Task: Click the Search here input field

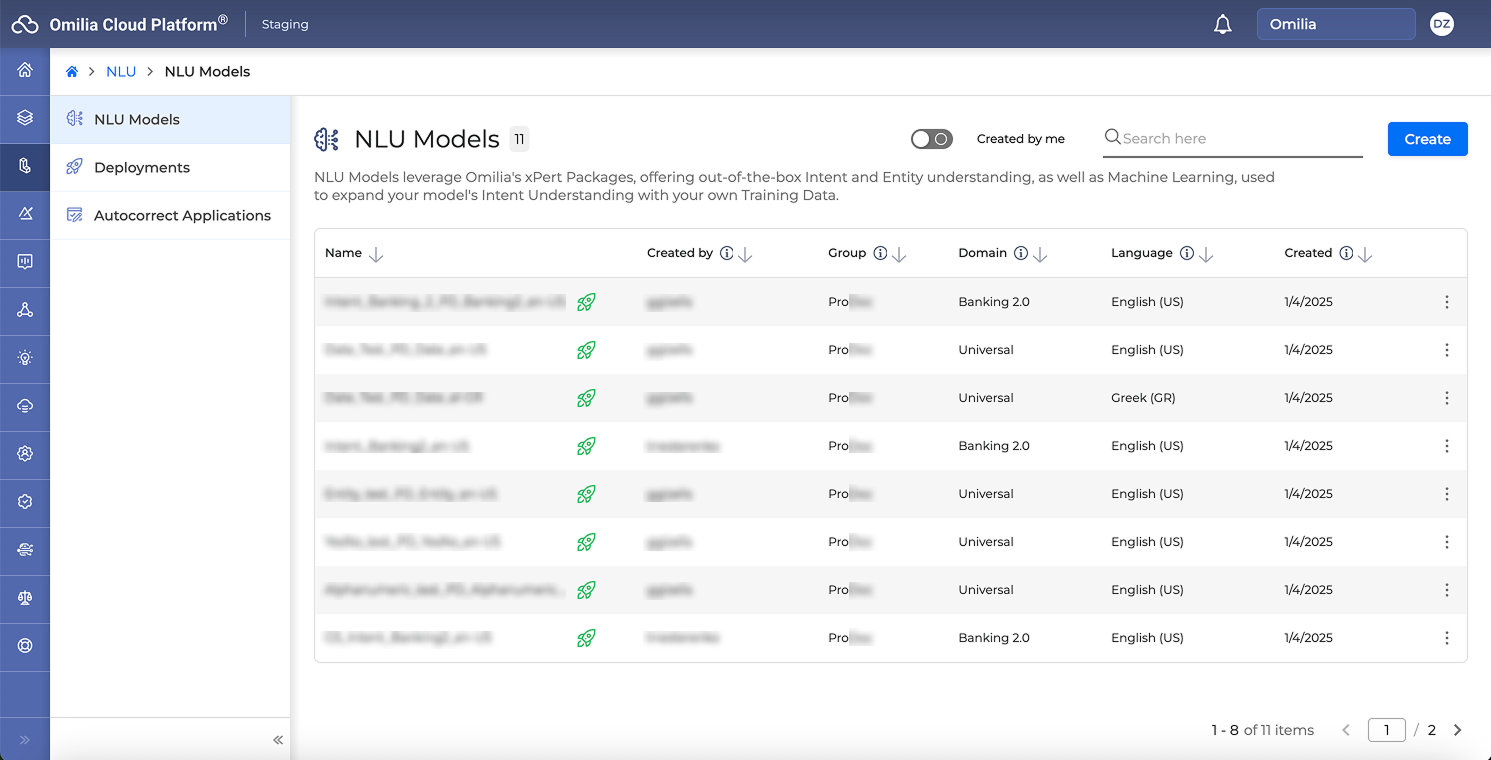Action: pos(1240,139)
